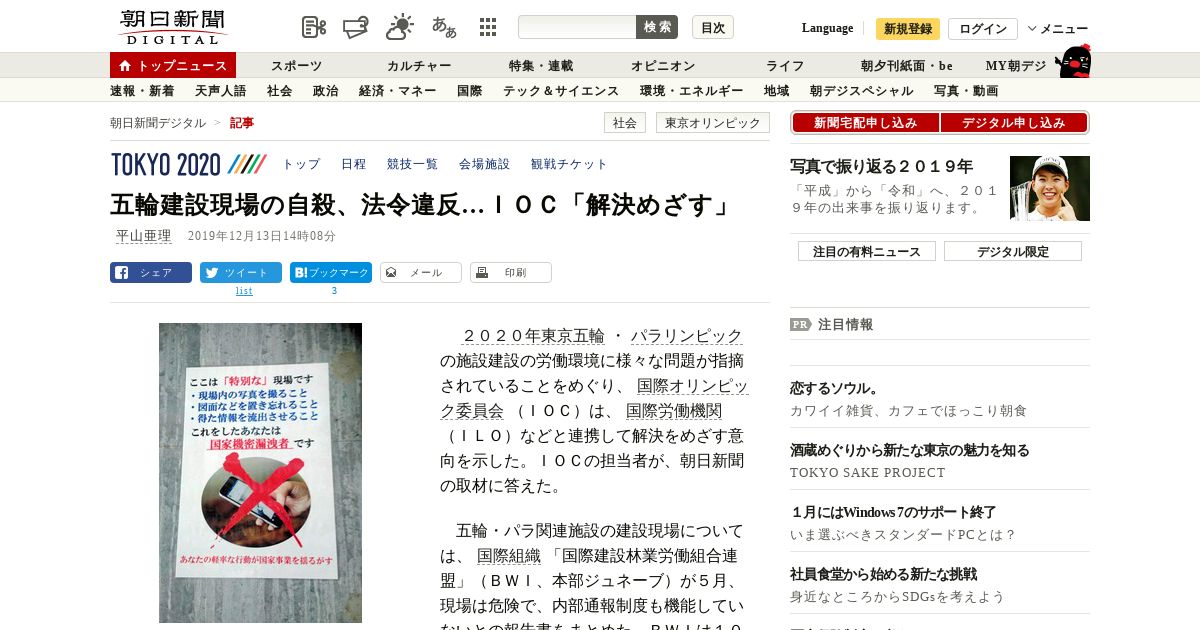The image size is (1200, 630).
Task: Enlarge the article warning poster photo
Action: pyautogui.click(x=260, y=472)
